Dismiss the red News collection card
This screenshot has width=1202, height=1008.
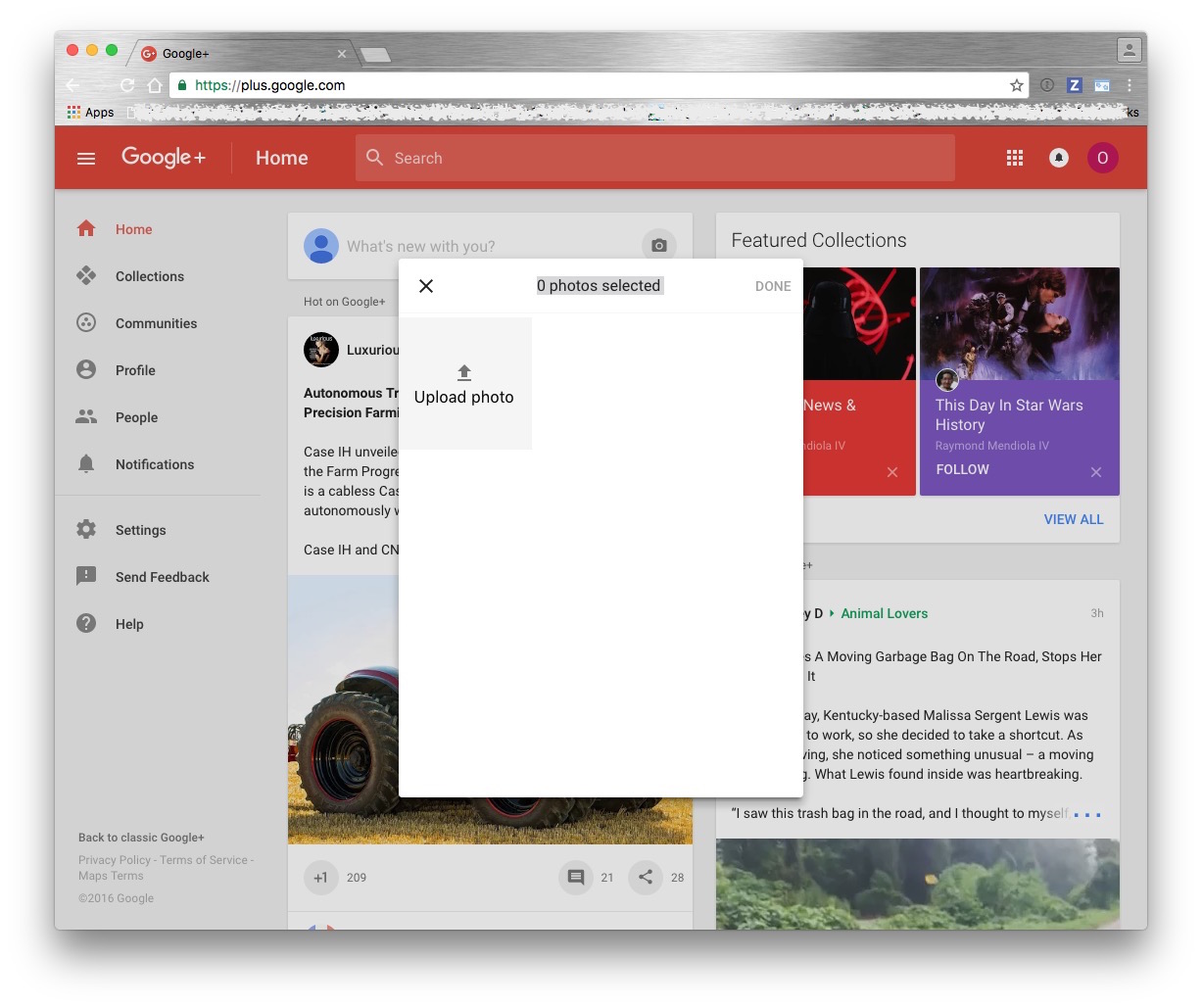click(892, 472)
